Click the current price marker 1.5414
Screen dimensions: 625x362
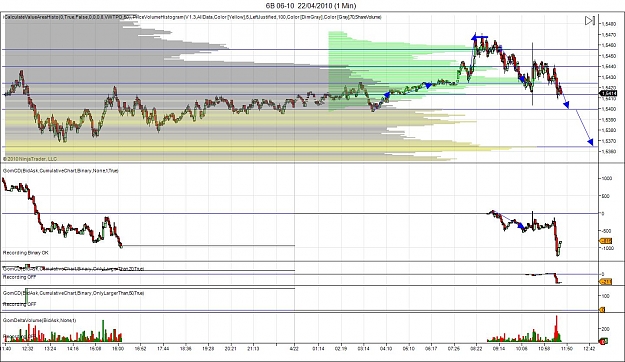pos(609,93)
